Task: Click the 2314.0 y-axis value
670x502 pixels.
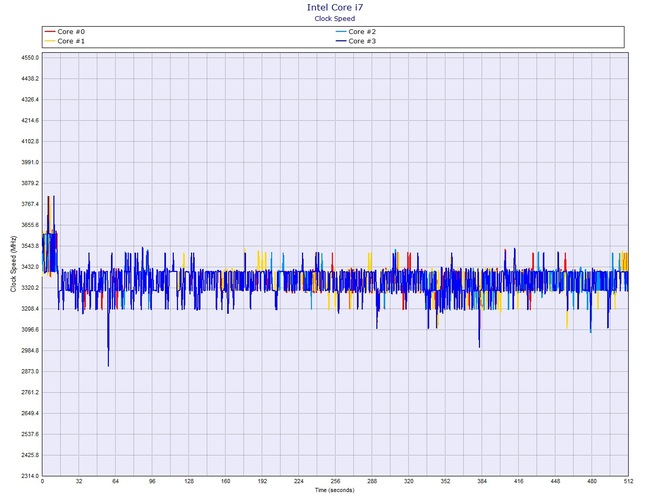Action: coord(30,476)
